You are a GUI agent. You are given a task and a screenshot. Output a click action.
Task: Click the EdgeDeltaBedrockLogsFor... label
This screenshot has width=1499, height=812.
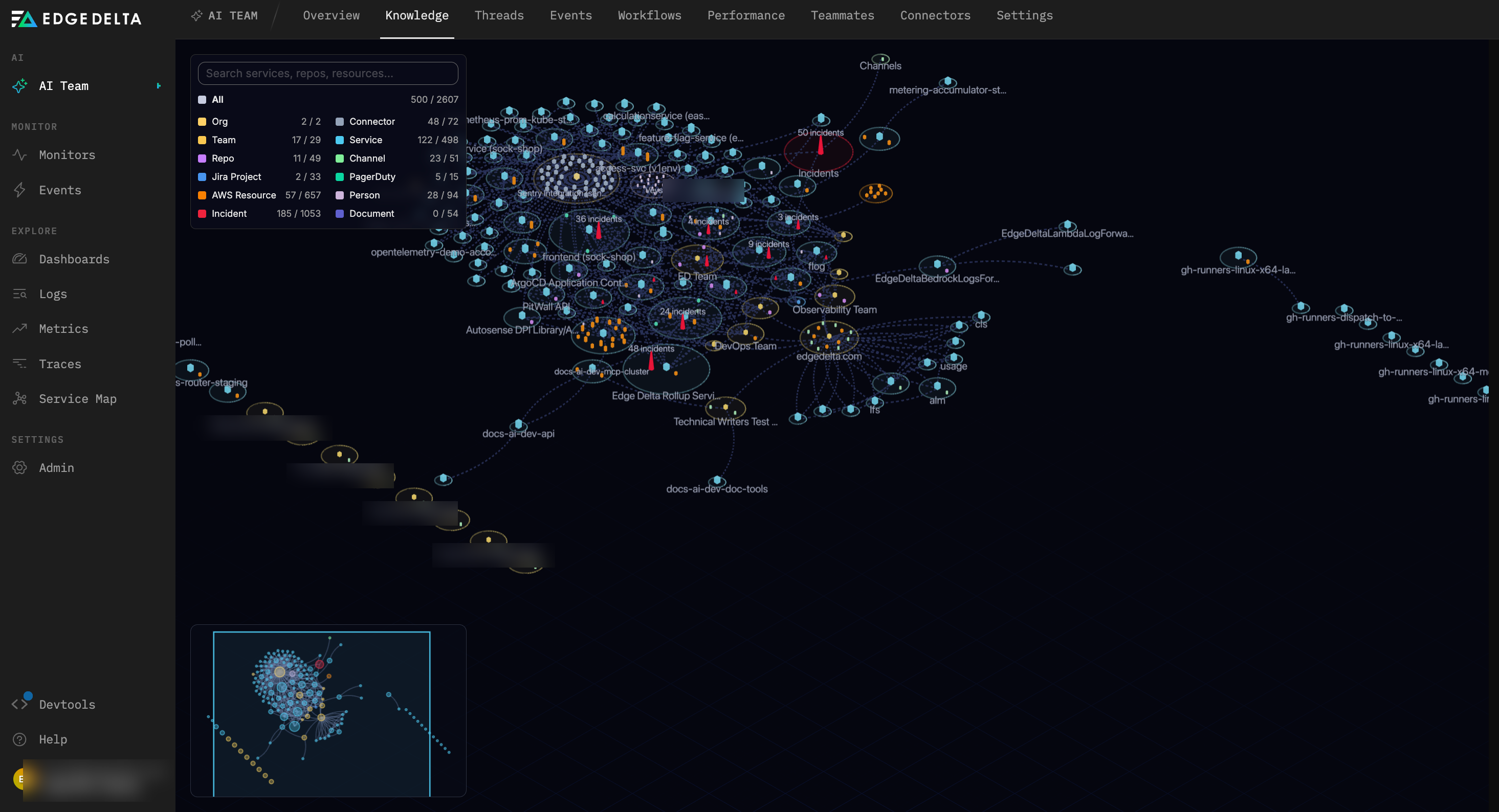pos(937,279)
